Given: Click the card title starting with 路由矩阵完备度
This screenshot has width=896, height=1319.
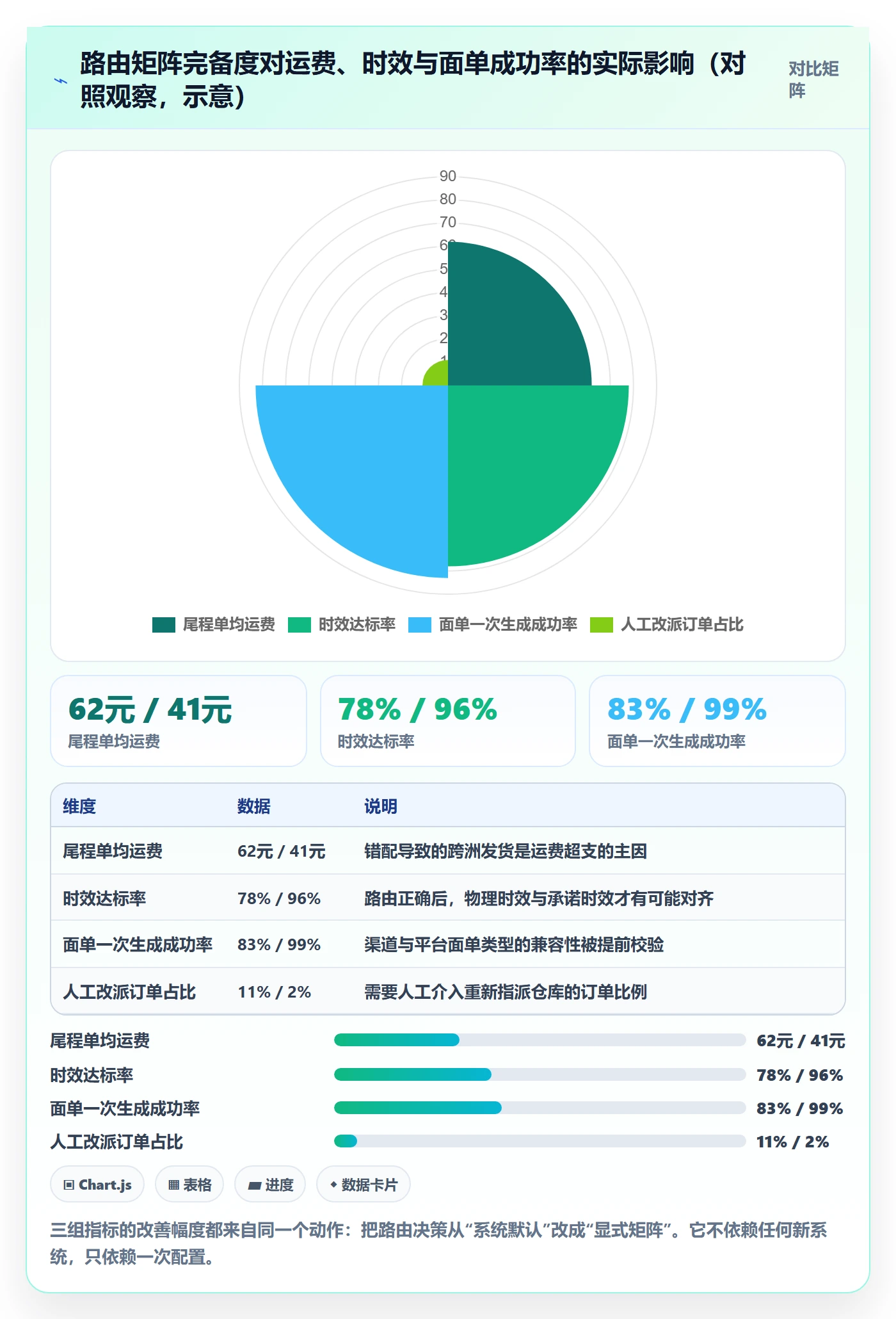Looking at the screenshot, I should [413, 79].
